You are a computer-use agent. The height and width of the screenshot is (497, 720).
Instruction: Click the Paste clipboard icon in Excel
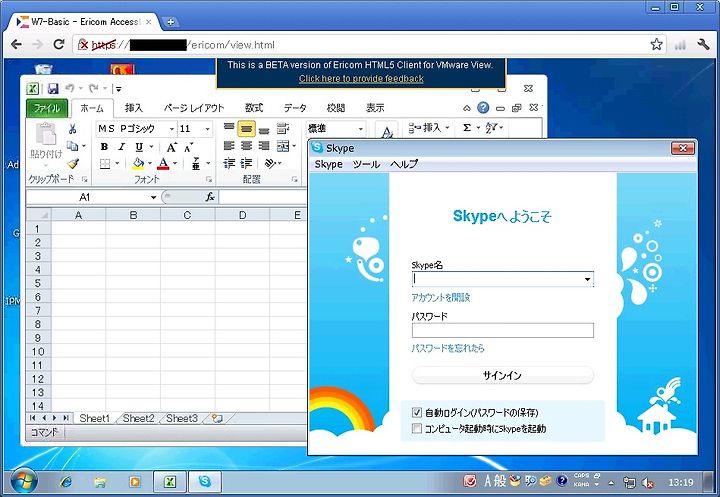click(46, 135)
